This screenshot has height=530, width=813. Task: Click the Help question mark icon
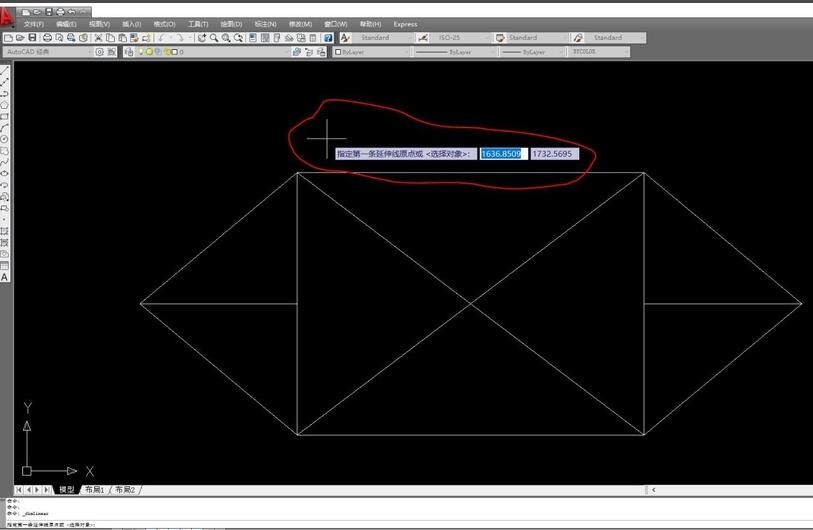(328, 38)
